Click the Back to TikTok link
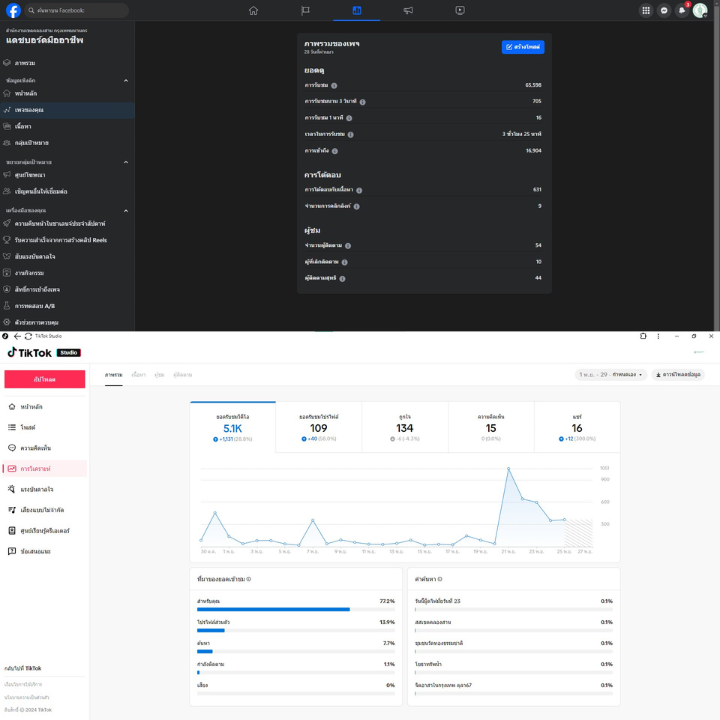The height and width of the screenshot is (720, 720). 23,668
